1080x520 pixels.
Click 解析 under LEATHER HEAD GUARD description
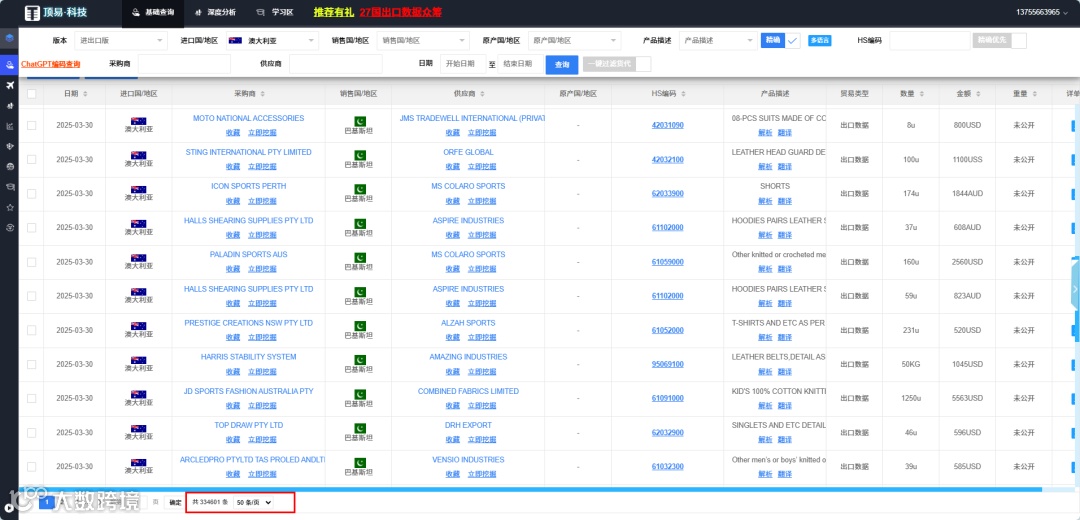[765, 167]
